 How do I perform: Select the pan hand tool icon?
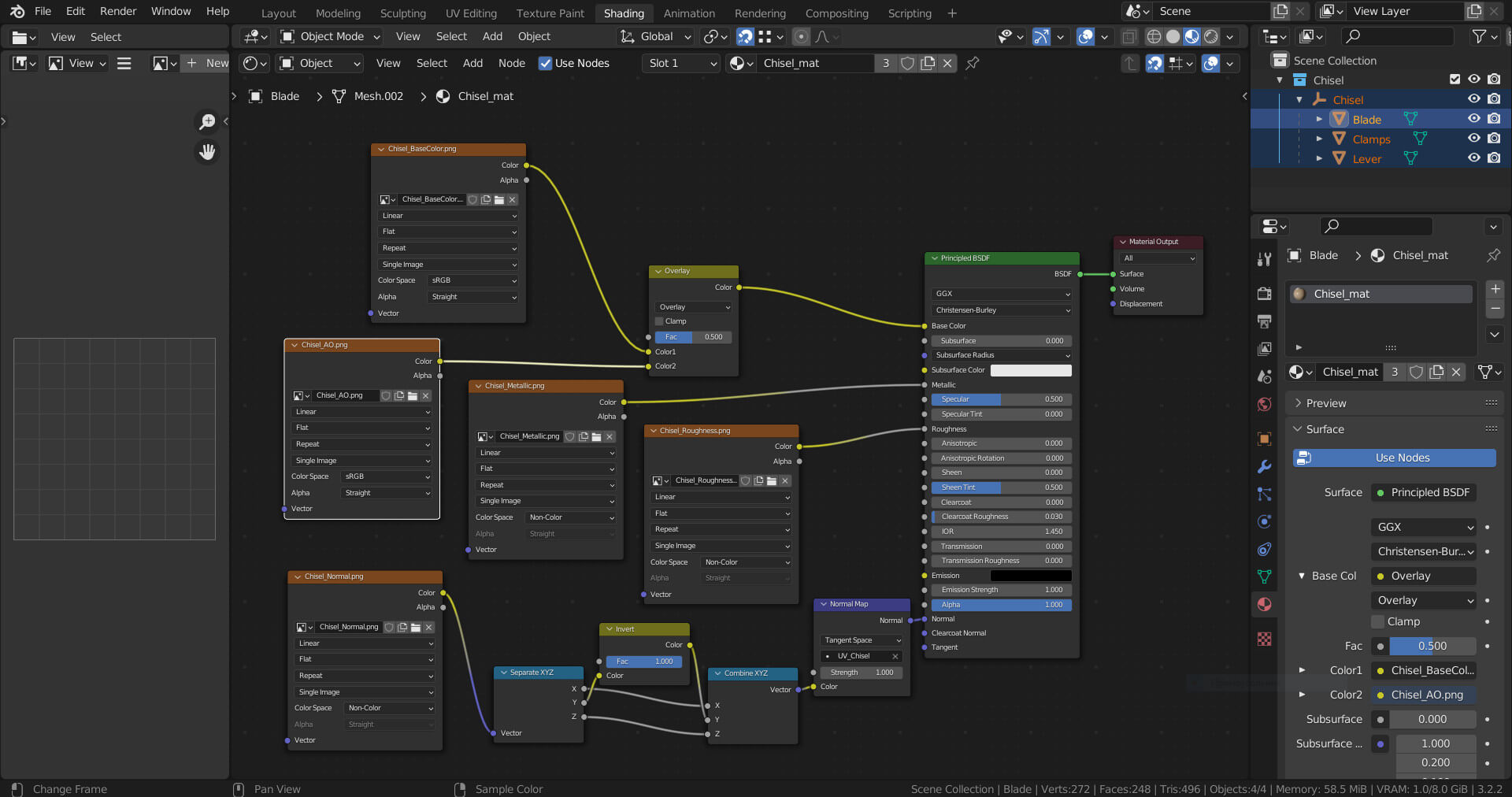pos(207,152)
